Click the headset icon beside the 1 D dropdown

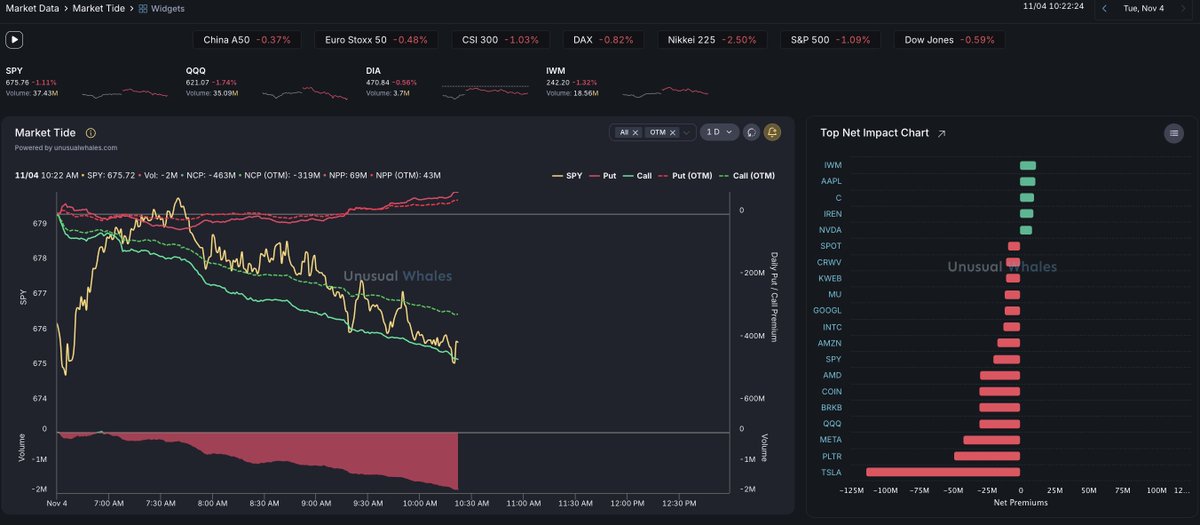[752, 132]
